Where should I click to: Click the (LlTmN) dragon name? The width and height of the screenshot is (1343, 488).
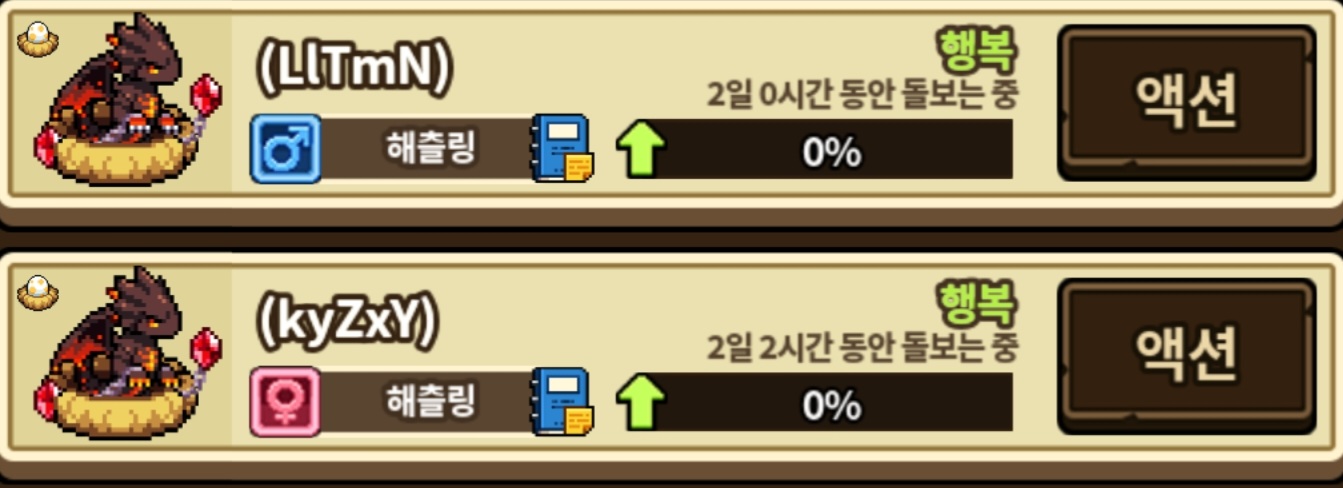(355, 67)
